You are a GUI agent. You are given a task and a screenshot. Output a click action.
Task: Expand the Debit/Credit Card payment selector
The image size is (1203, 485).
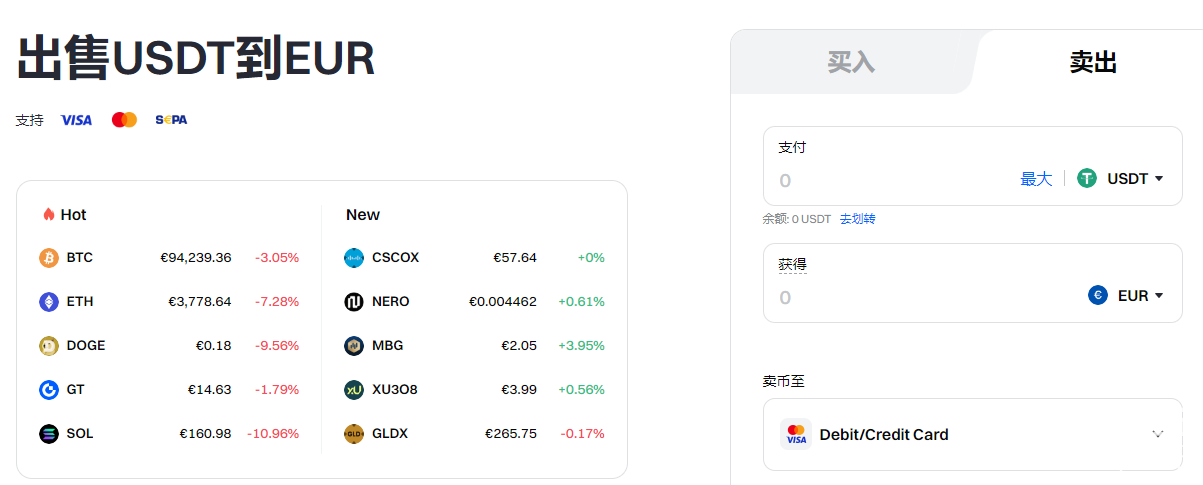[x=1157, y=434]
